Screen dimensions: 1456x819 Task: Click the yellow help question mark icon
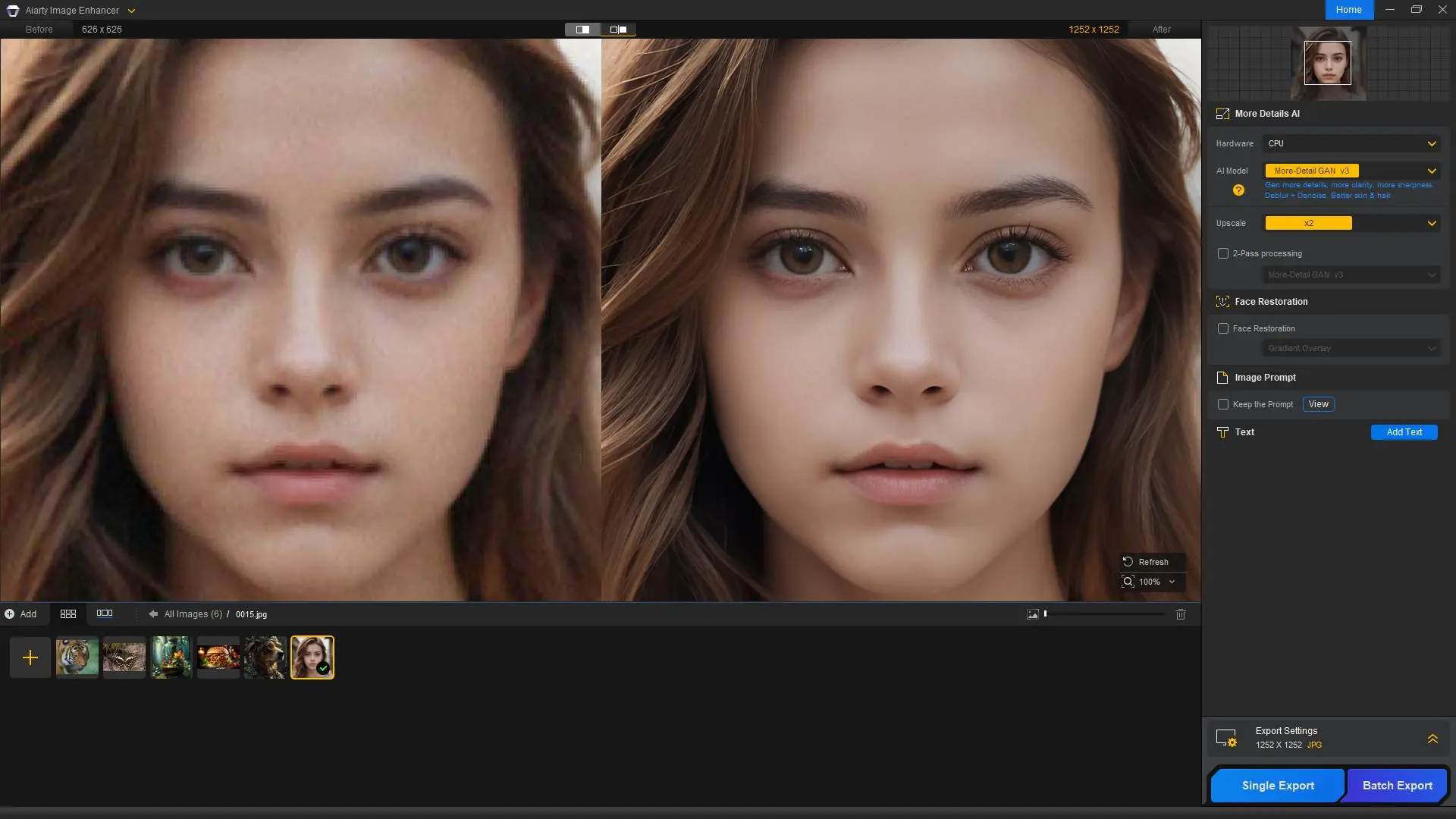coord(1238,190)
